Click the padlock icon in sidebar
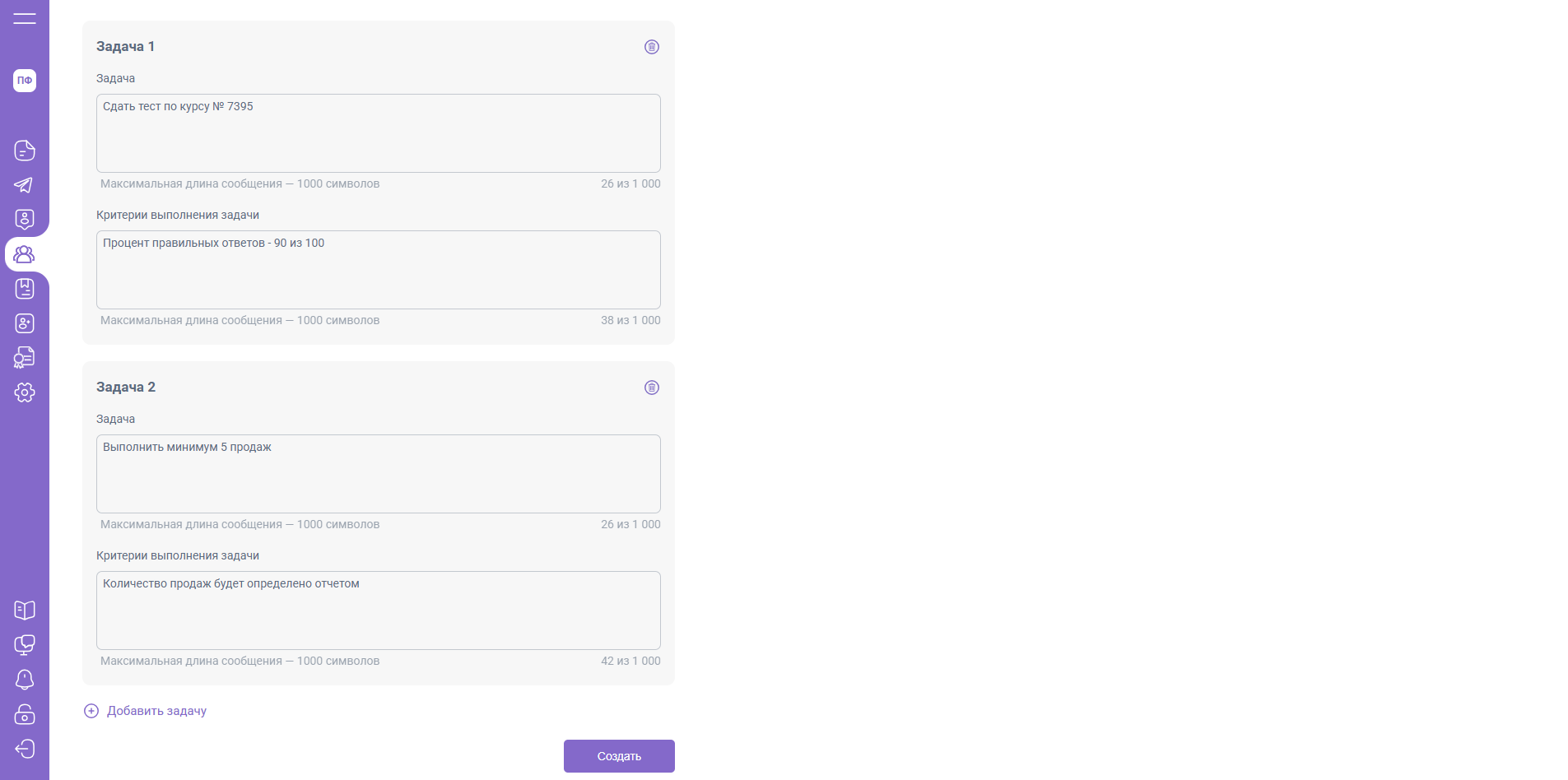The width and height of the screenshot is (1568, 780). click(25, 714)
